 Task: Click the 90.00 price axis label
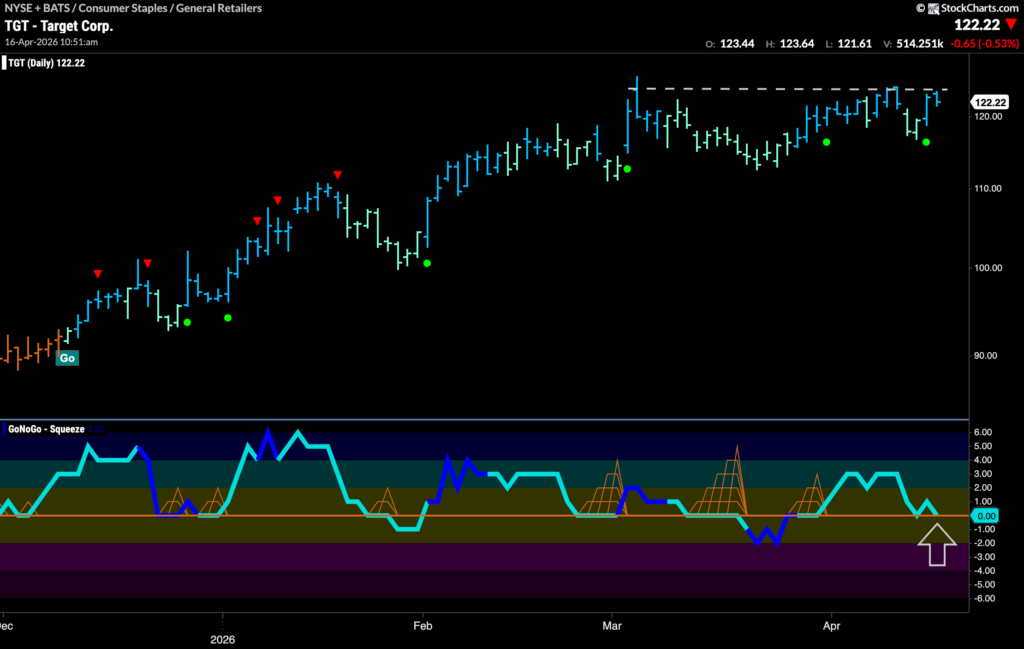[x=985, y=355]
